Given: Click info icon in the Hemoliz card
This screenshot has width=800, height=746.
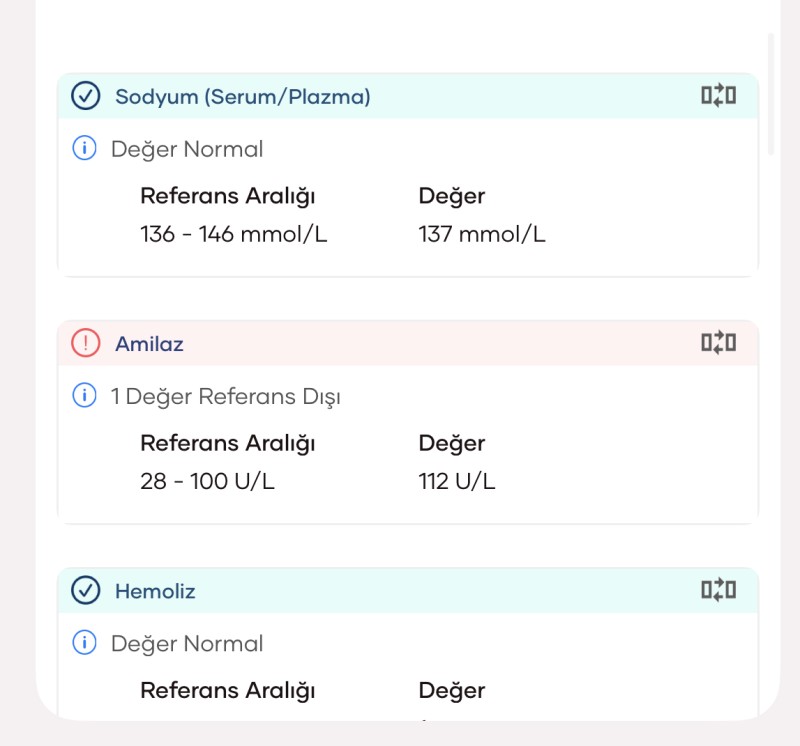Looking at the screenshot, I should tap(85, 642).
